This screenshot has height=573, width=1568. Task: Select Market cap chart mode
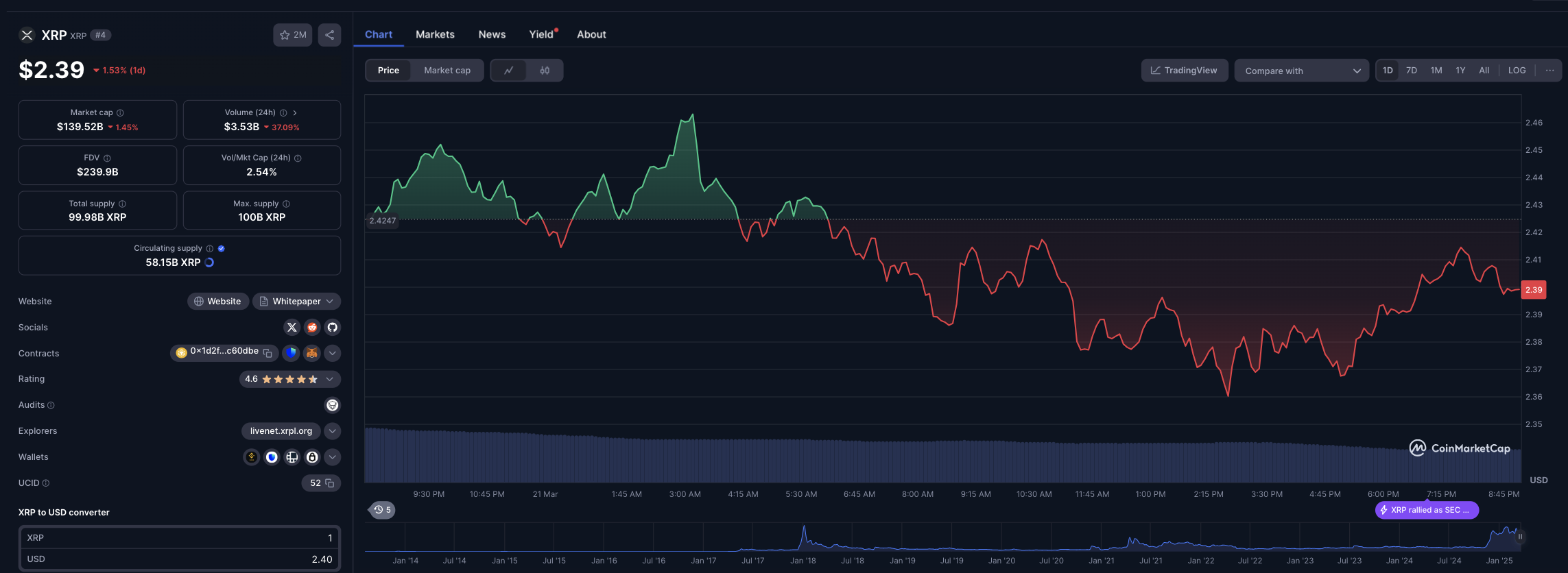[x=447, y=71]
